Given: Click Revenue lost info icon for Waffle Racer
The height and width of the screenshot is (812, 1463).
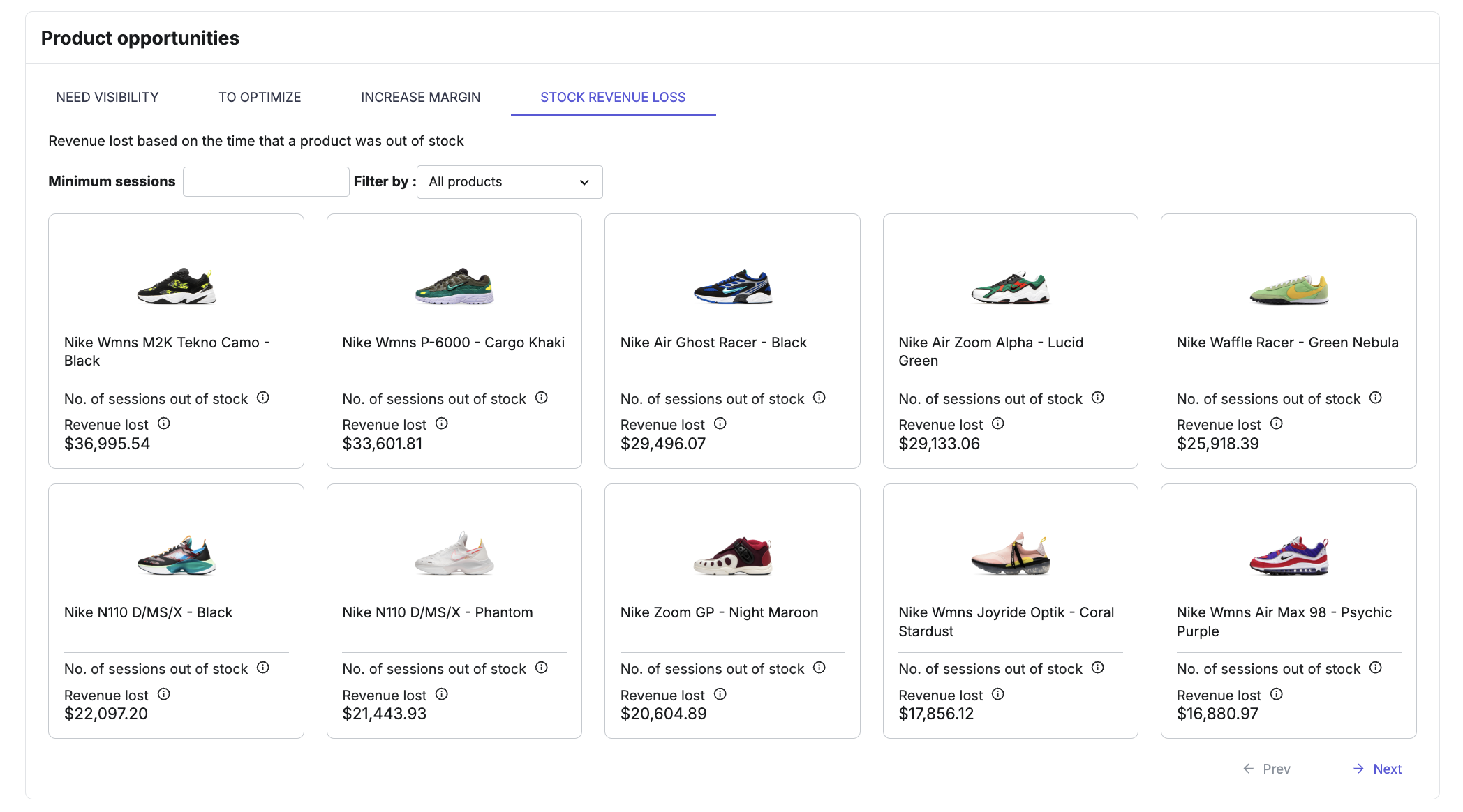Looking at the screenshot, I should tap(1277, 423).
